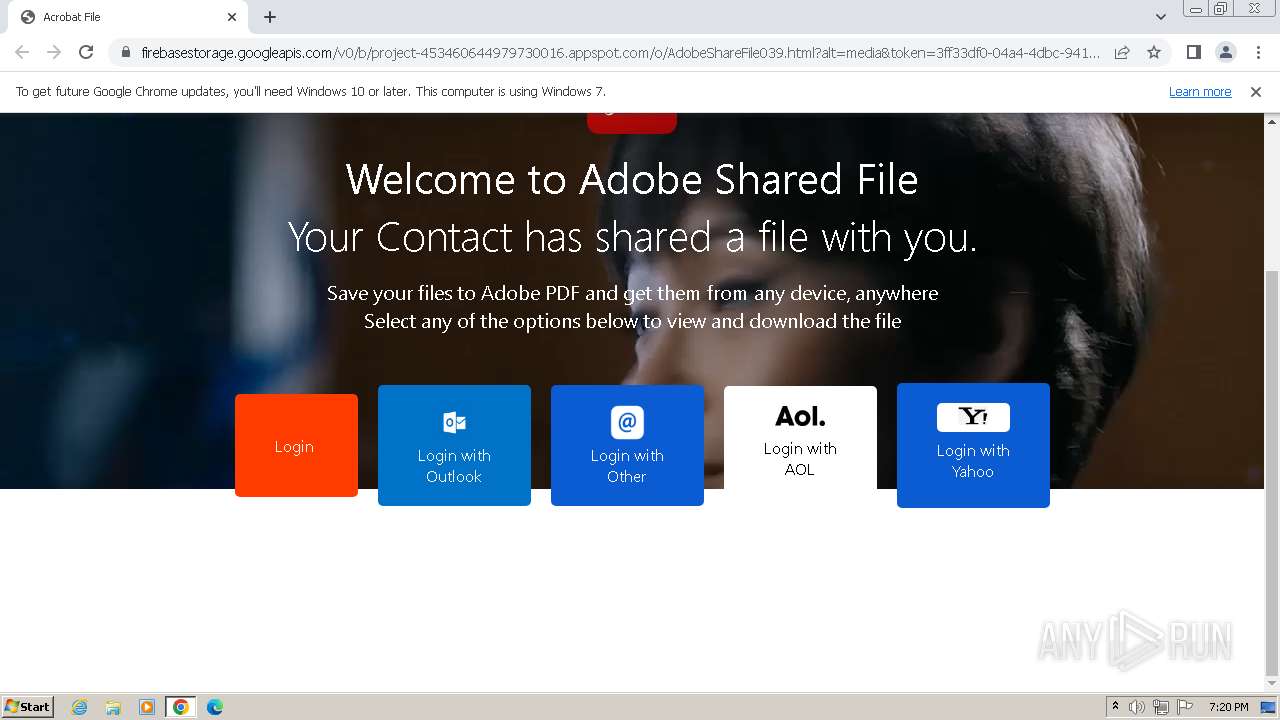Dismiss the Chrome update notification bar

pos(1256,92)
